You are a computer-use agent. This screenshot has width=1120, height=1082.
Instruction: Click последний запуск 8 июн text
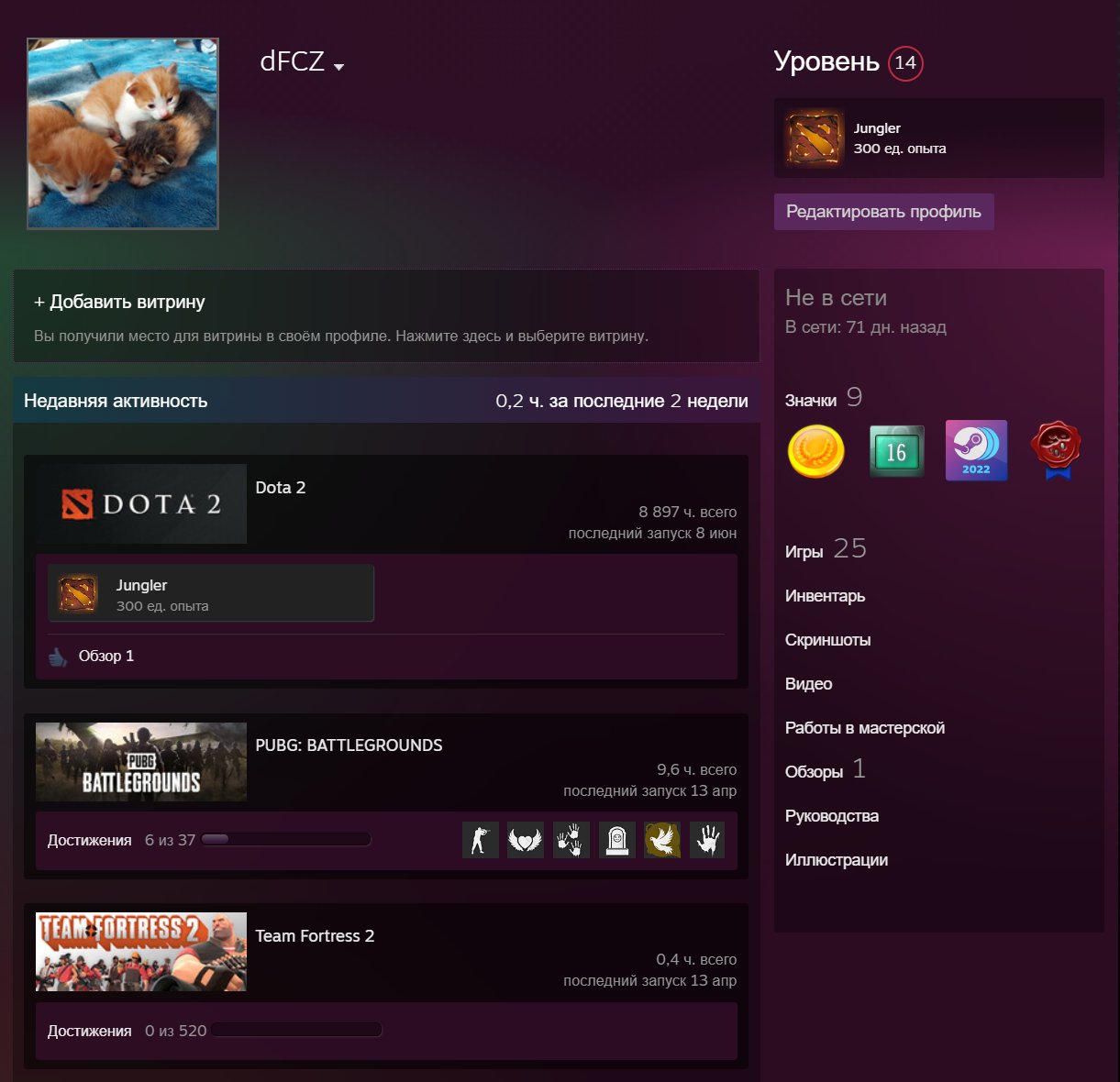(652, 533)
